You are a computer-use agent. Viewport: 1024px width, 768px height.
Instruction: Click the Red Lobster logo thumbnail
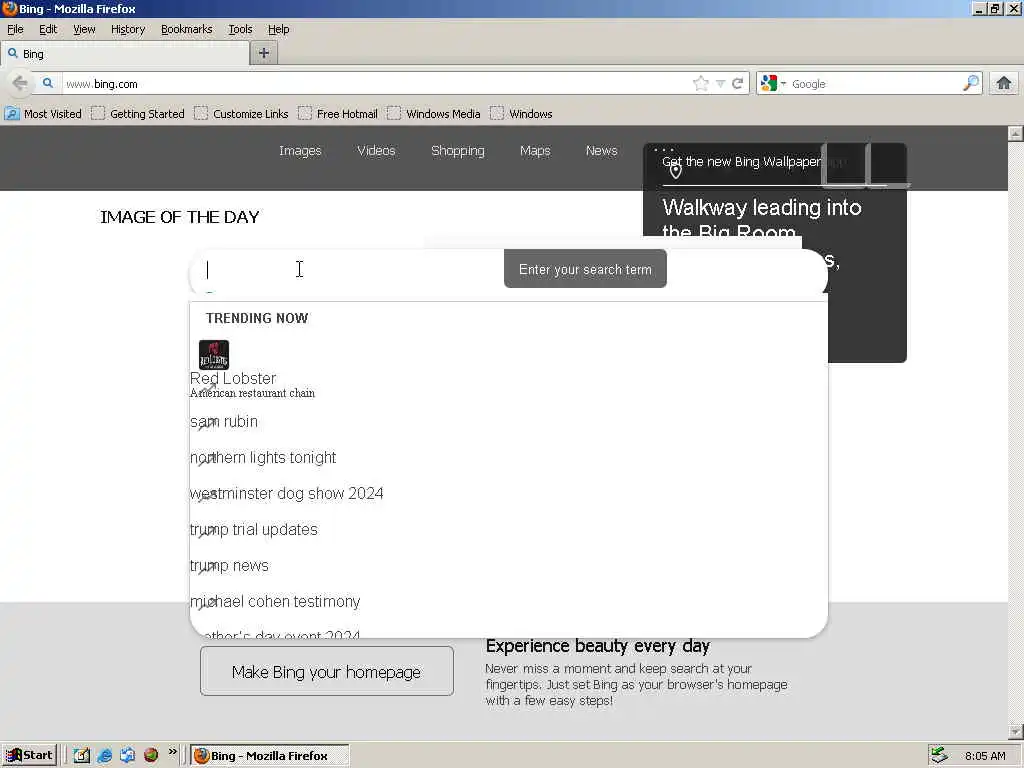[x=214, y=355]
